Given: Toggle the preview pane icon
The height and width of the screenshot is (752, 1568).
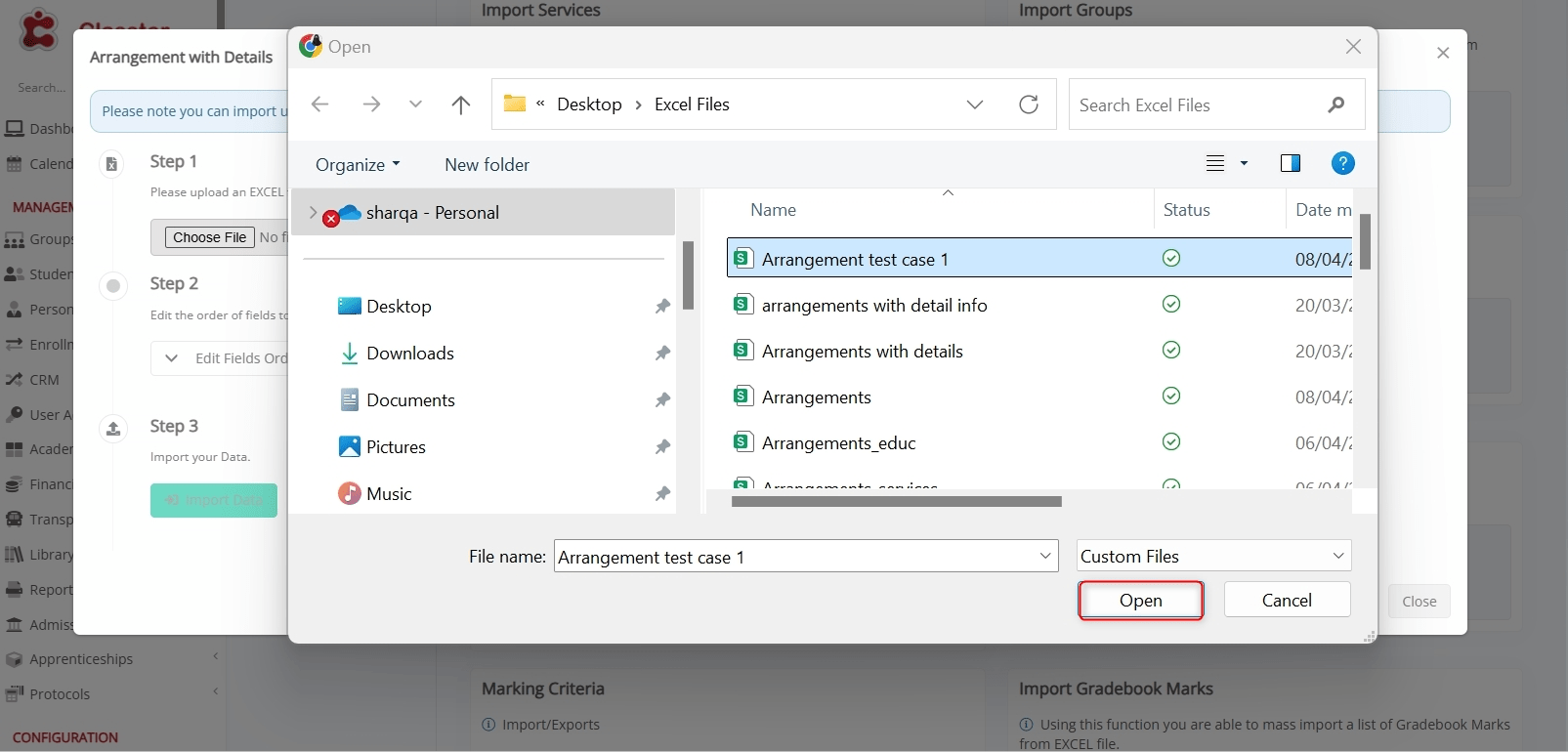Looking at the screenshot, I should (1290, 163).
